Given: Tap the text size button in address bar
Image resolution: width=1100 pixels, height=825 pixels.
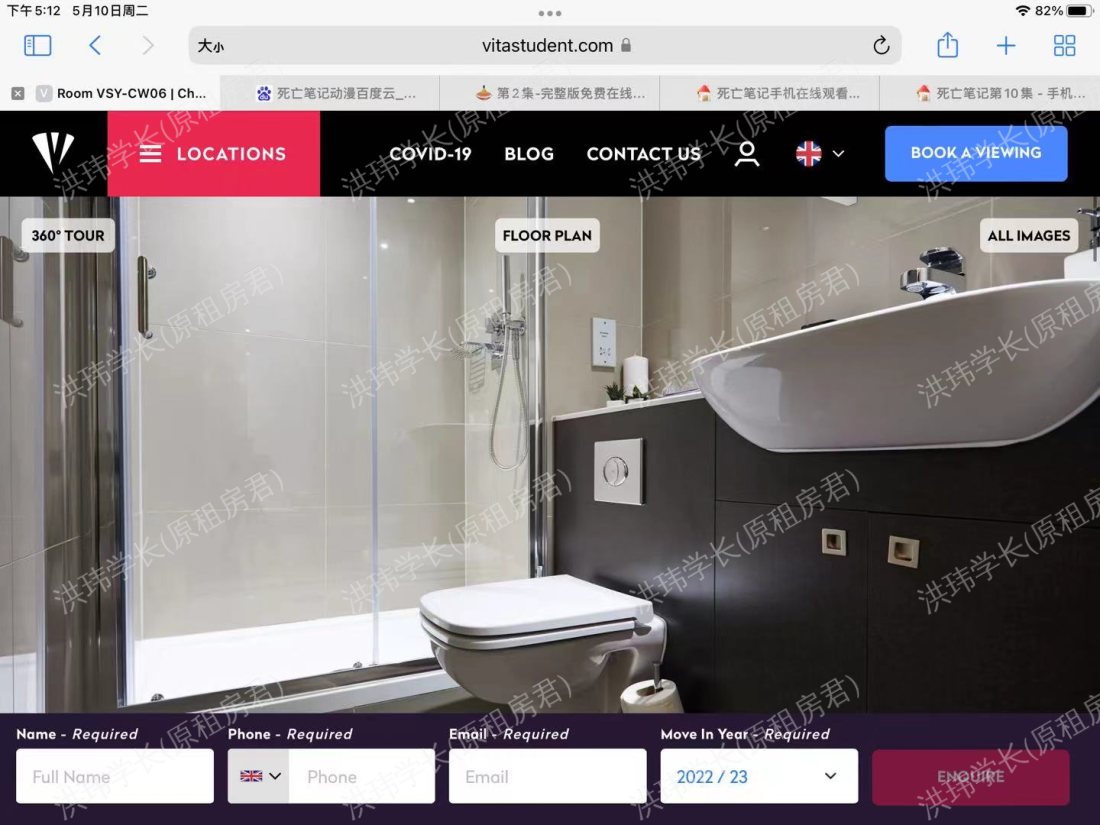Looking at the screenshot, I should pyautogui.click(x=211, y=45).
